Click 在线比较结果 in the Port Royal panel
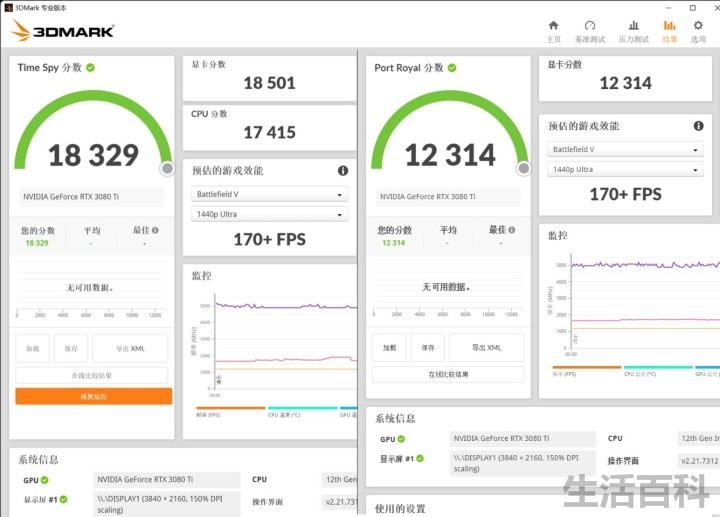This screenshot has width=720, height=517. pyautogui.click(x=448, y=374)
